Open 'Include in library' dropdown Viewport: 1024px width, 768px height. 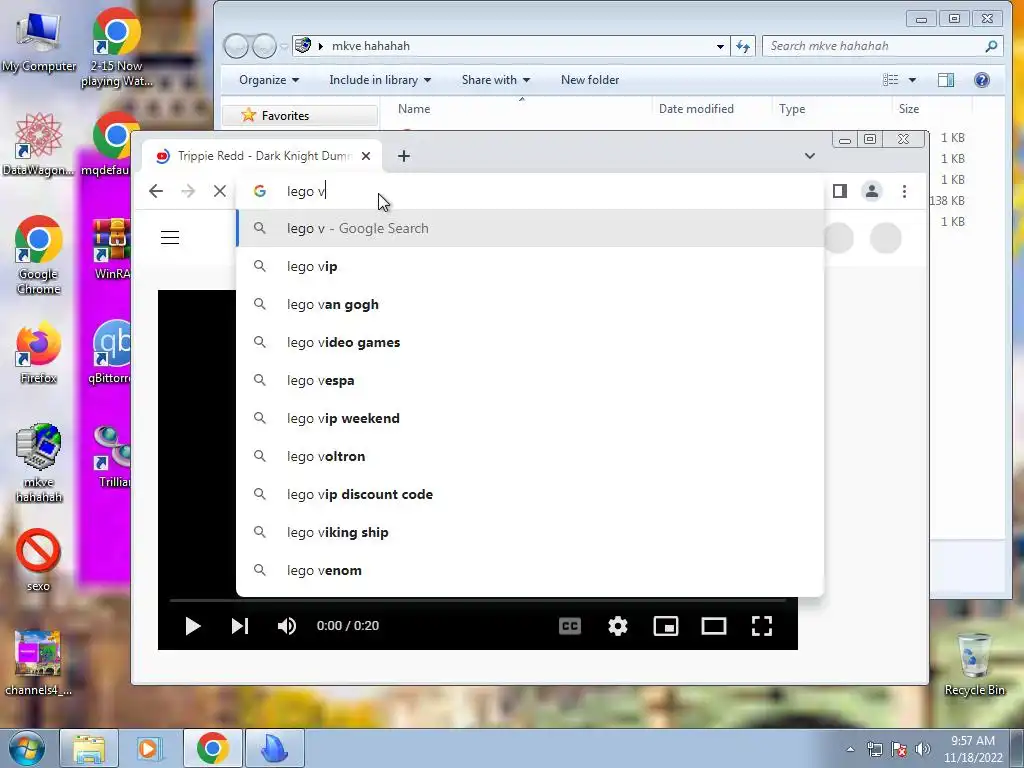[x=379, y=80]
